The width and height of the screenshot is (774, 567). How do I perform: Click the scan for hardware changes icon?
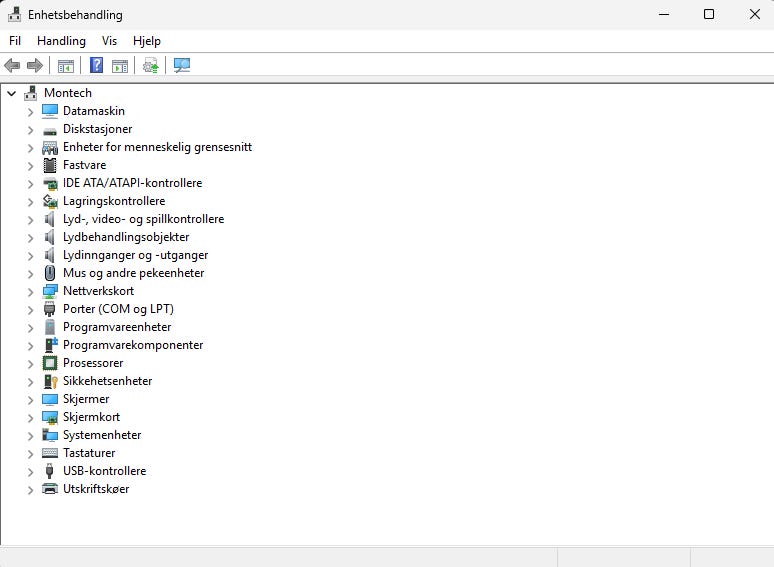[x=182, y=65]
